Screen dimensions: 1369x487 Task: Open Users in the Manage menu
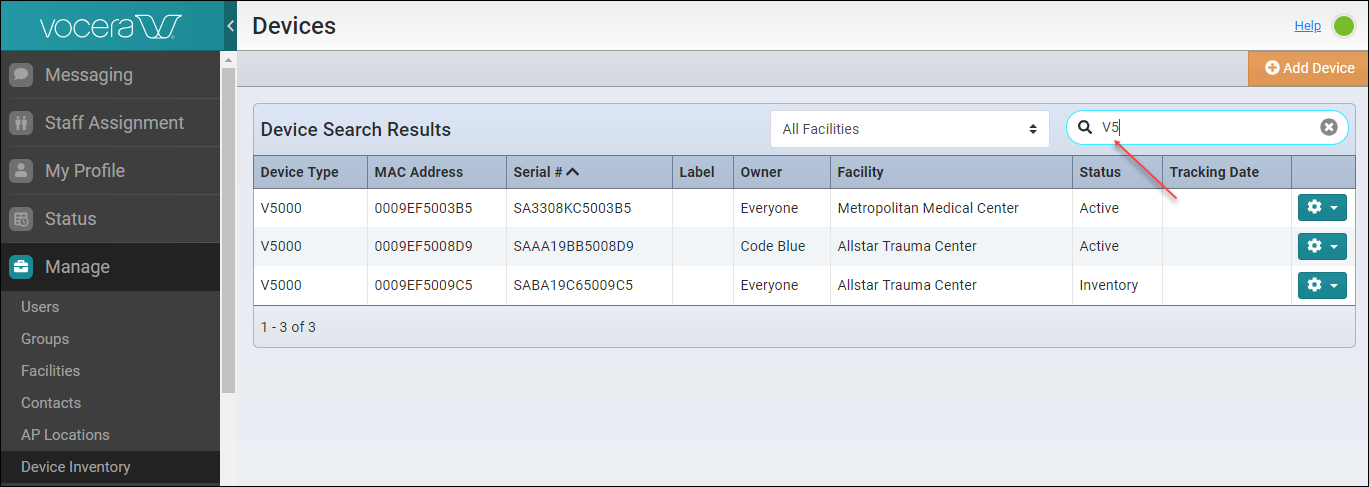pyautogui.click(x=40, y=307)
